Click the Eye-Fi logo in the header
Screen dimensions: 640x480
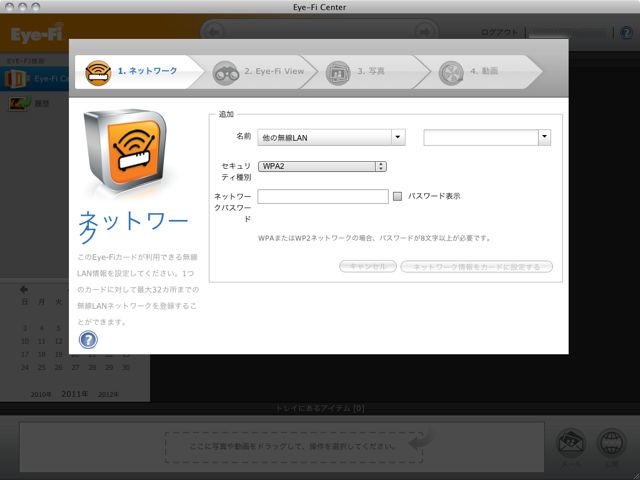click(37, 33)
